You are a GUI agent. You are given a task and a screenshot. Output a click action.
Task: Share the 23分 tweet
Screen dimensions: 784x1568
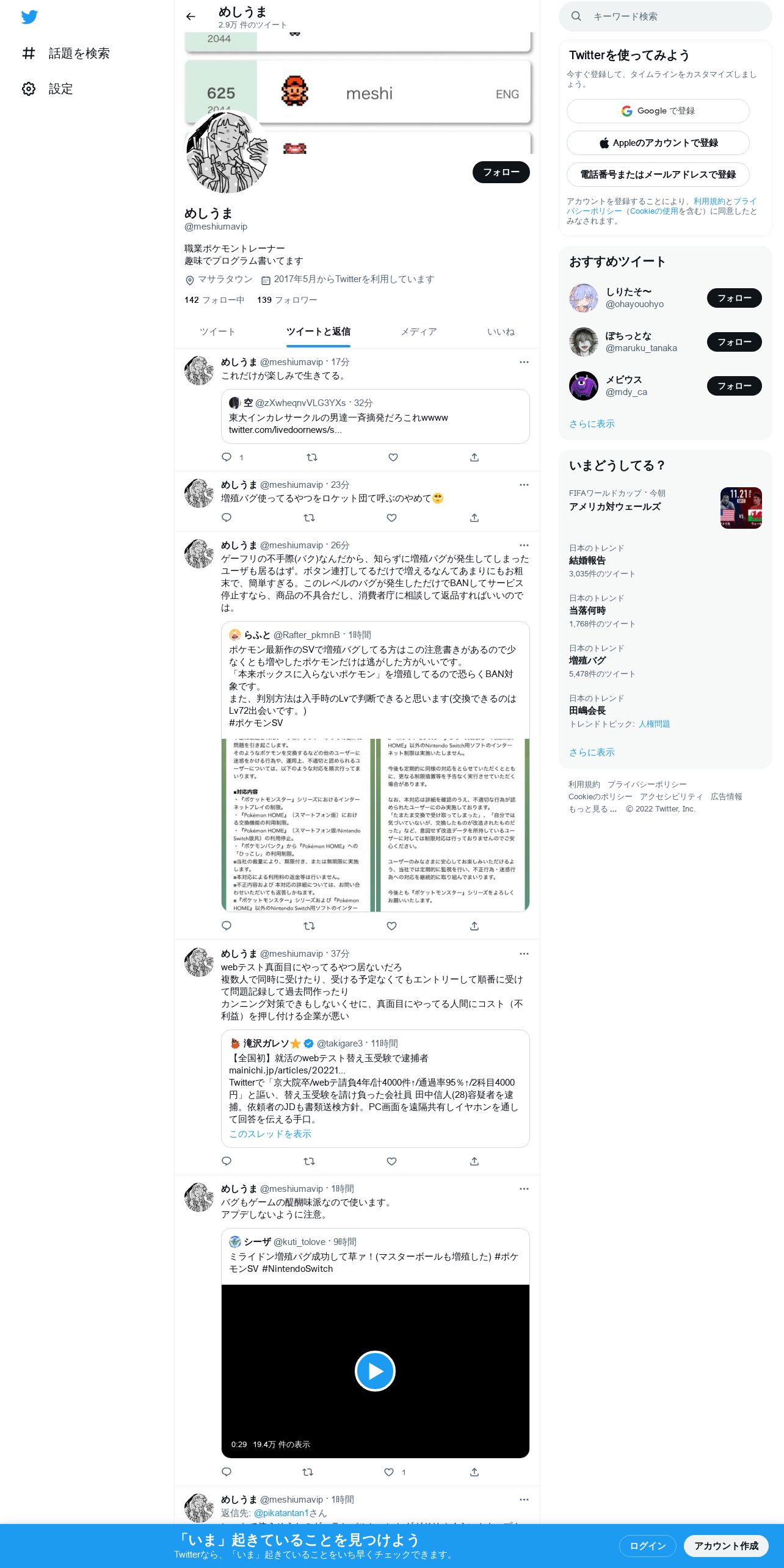[x=474, y=518]
